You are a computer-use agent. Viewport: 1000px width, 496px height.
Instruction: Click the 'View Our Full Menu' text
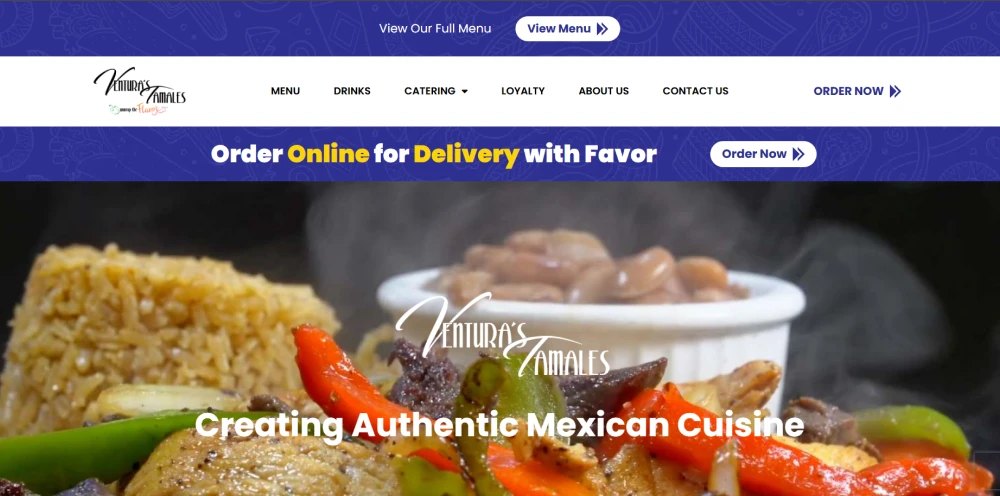[435, 29]
